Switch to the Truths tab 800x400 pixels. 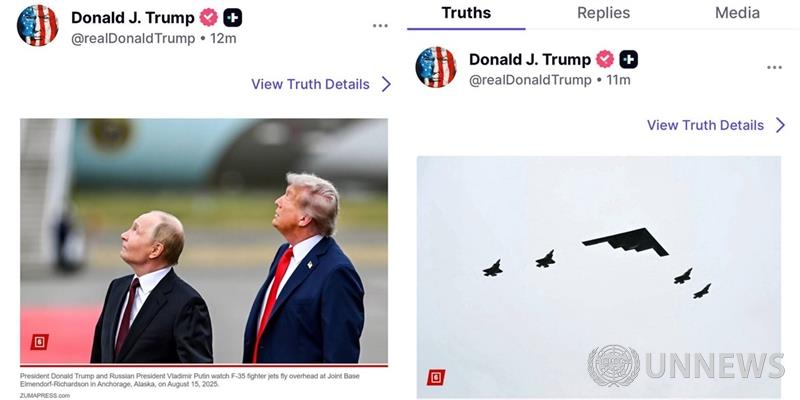click(x=466, y=13)
